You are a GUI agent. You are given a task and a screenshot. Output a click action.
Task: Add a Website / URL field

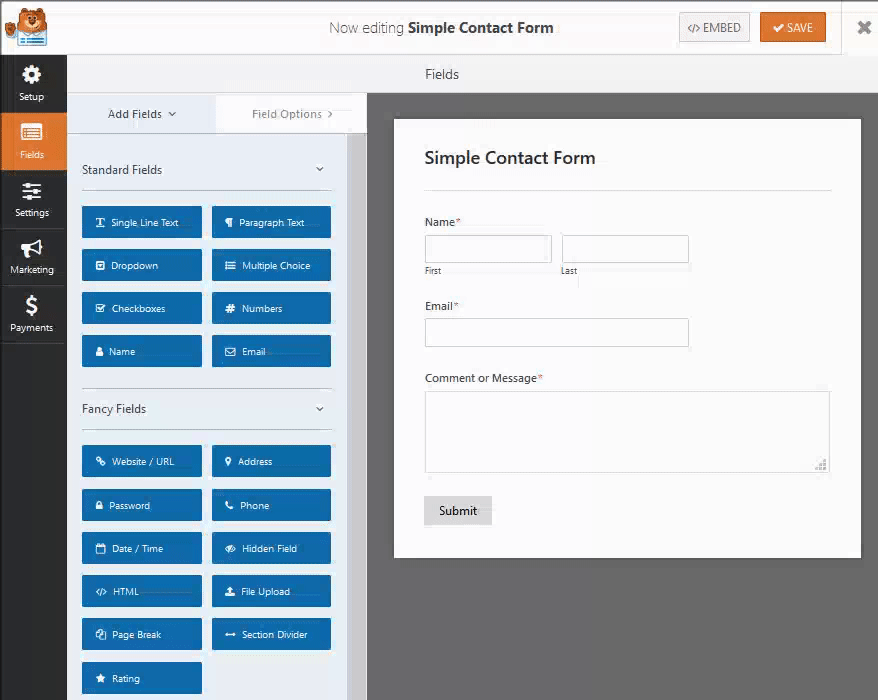142,461
